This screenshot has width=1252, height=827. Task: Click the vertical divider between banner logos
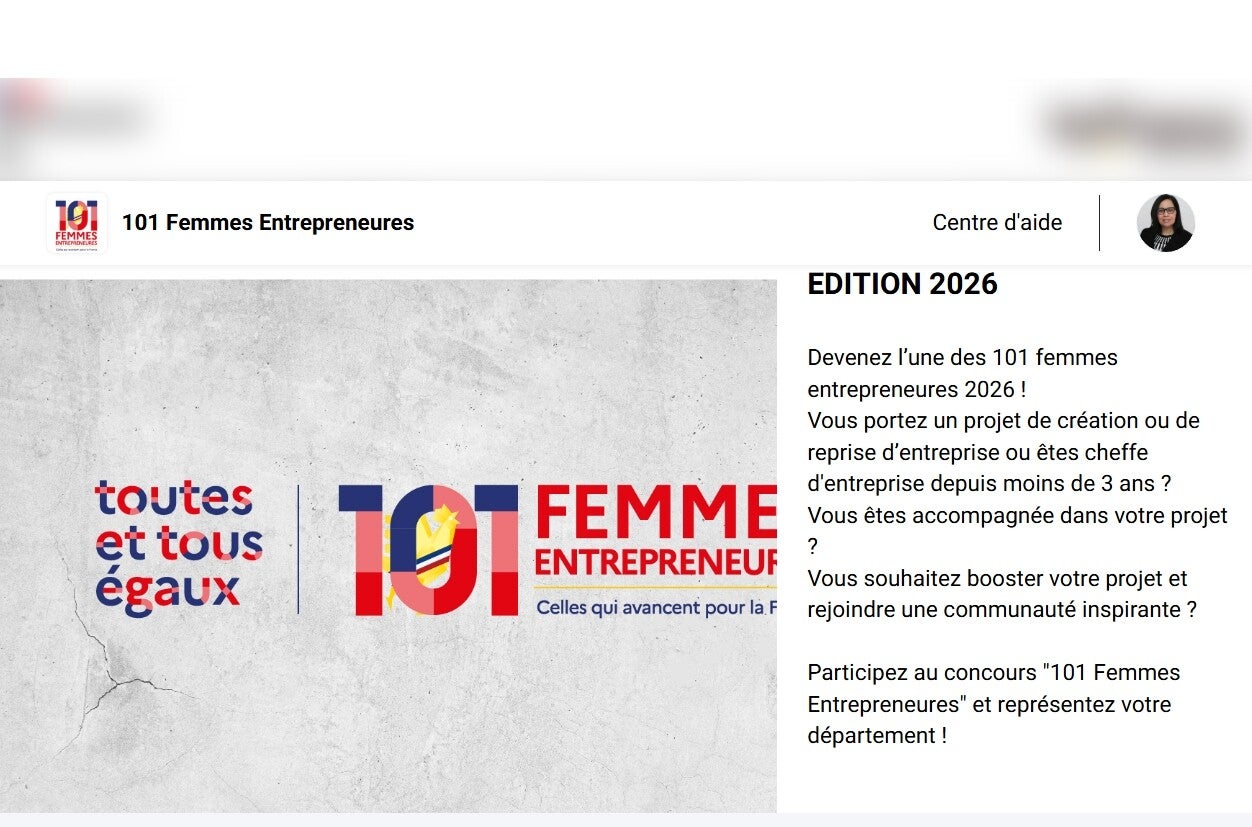(298, 548)
